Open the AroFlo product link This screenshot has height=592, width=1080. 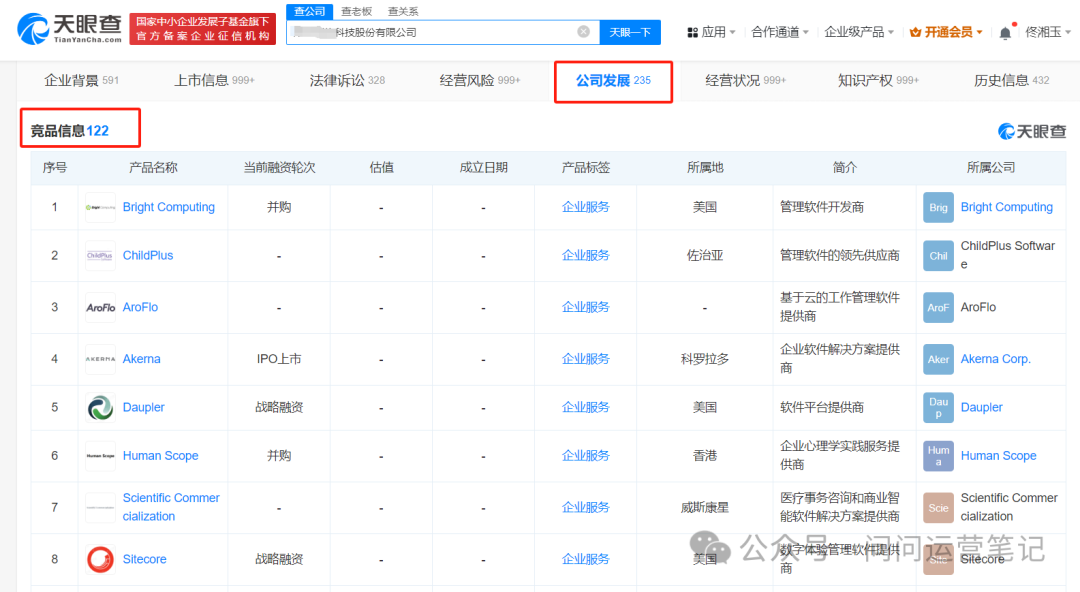pos(141,307)
